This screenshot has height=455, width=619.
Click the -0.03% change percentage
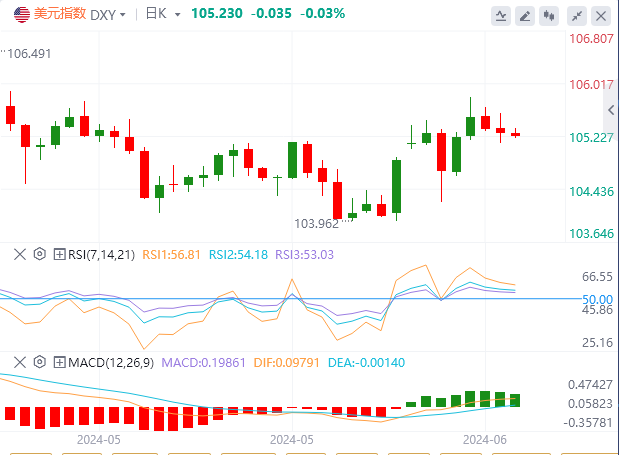coord(323,13)
